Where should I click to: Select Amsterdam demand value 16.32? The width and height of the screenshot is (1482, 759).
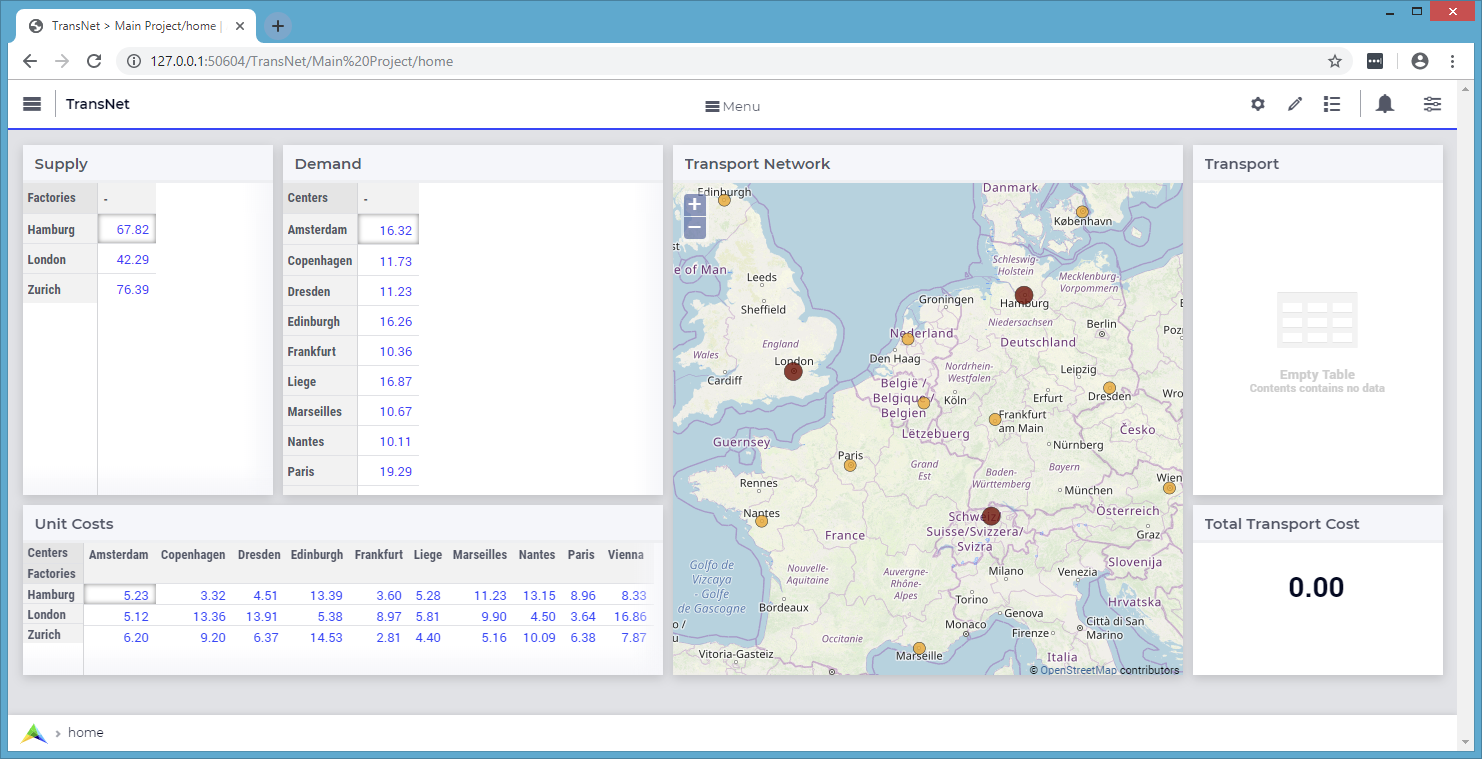(x=388, y=230)
